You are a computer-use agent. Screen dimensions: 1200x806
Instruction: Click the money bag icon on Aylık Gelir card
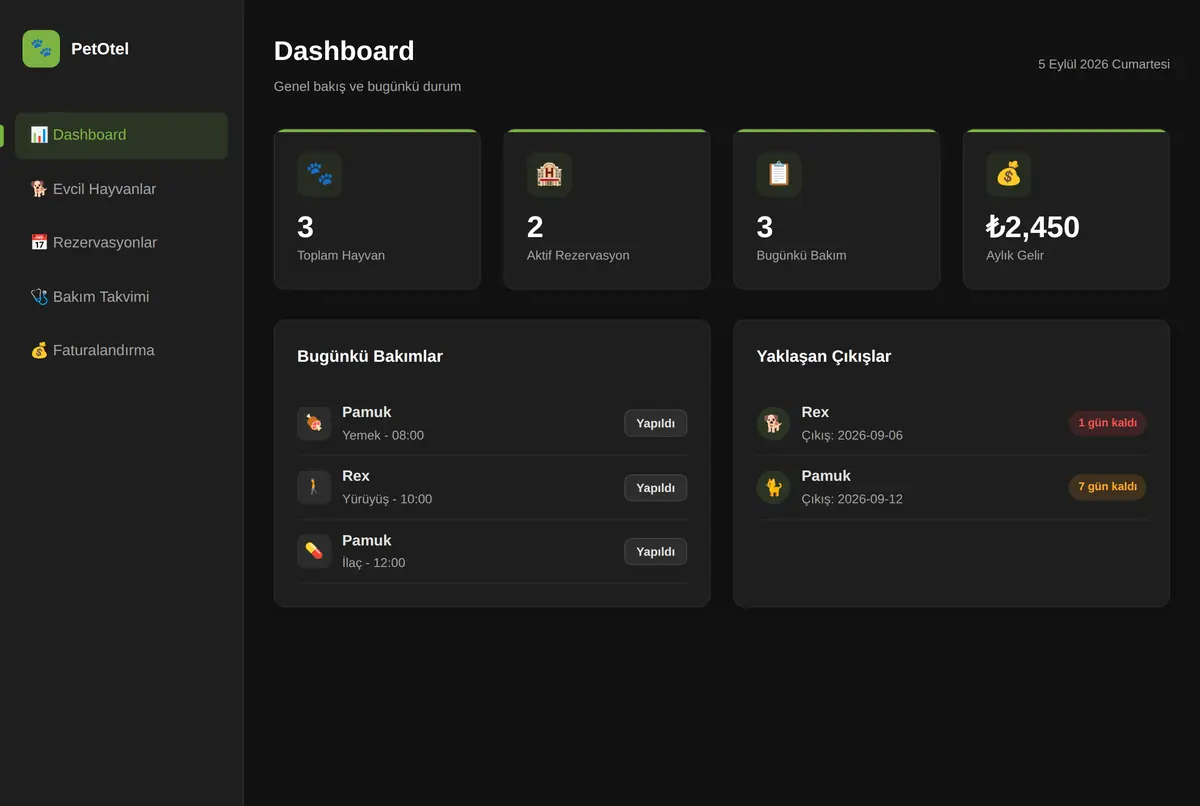pyautogui.click(x=1008, y=174)
